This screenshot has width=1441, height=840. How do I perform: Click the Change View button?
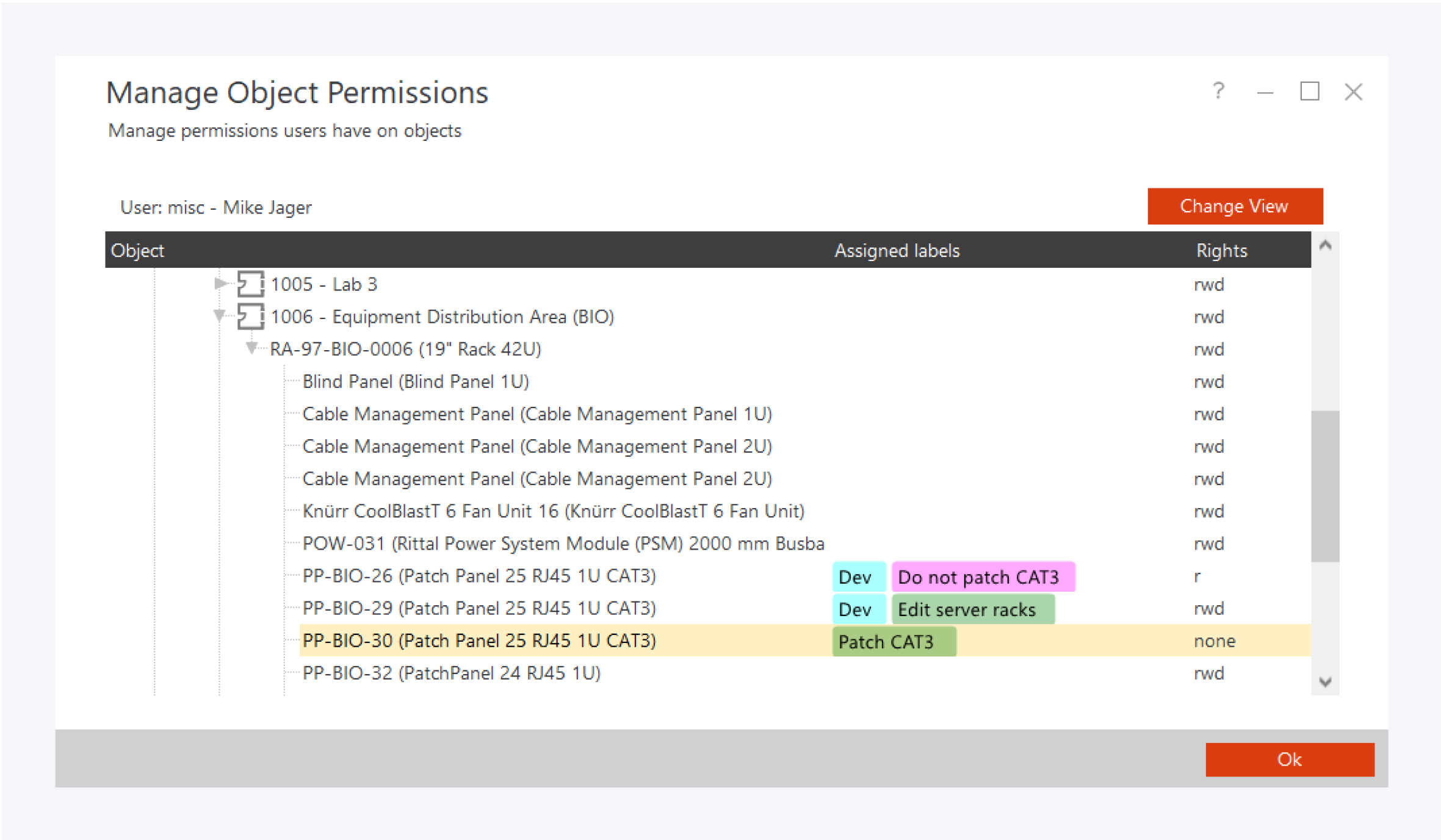[1234, 206]
